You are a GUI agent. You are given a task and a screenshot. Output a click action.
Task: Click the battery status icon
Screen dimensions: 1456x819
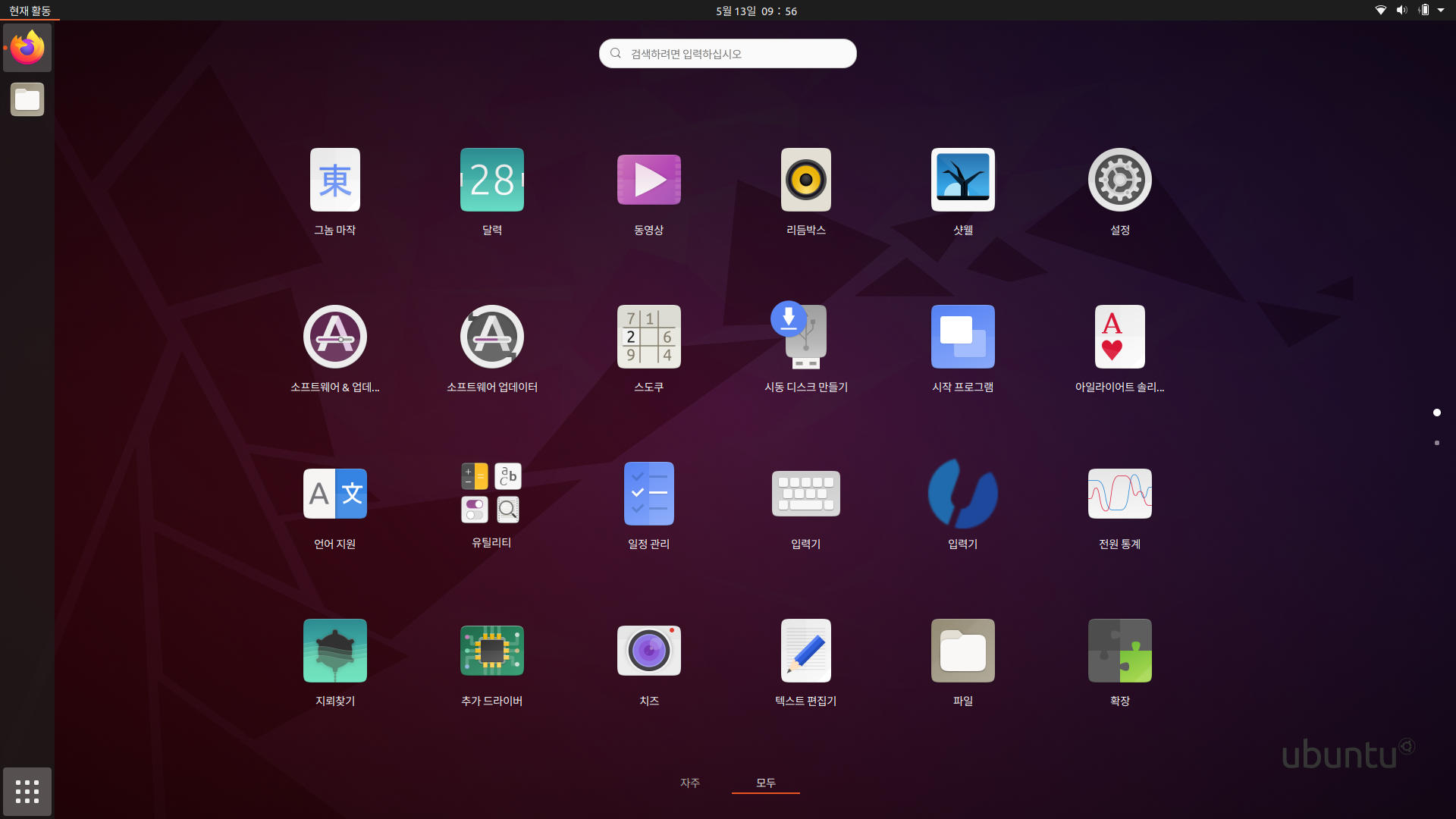pos(1423,11)
